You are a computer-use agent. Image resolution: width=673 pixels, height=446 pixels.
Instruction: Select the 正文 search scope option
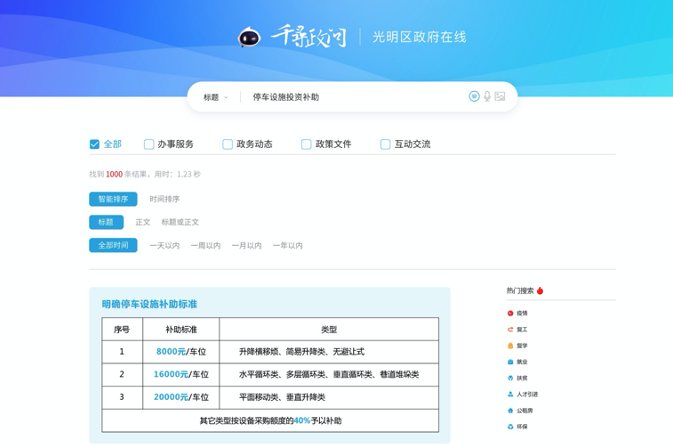[143, 222]
